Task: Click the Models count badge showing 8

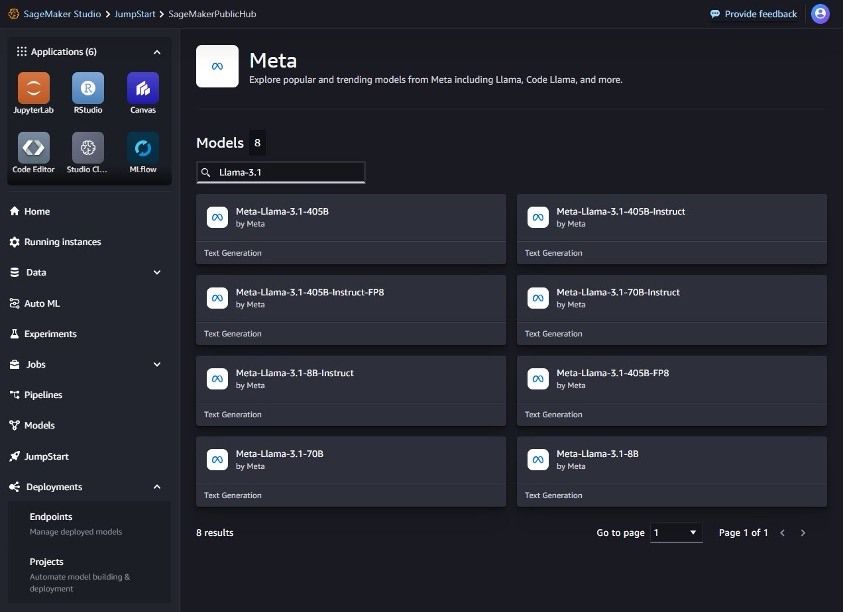Action: (x=257, y=143)
